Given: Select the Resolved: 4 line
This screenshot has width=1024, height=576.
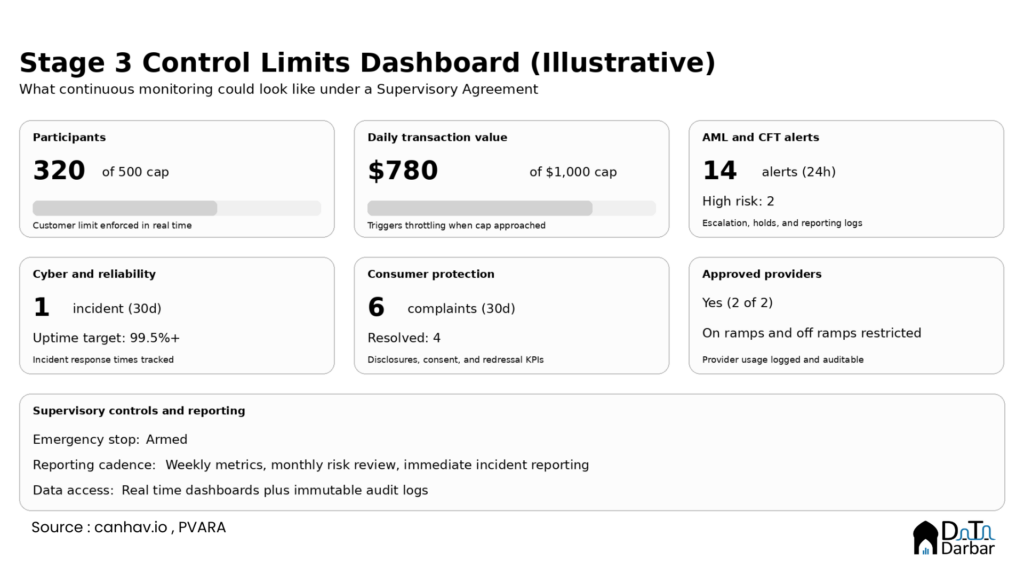Looking at the screenshot, I should coord(404,338).
